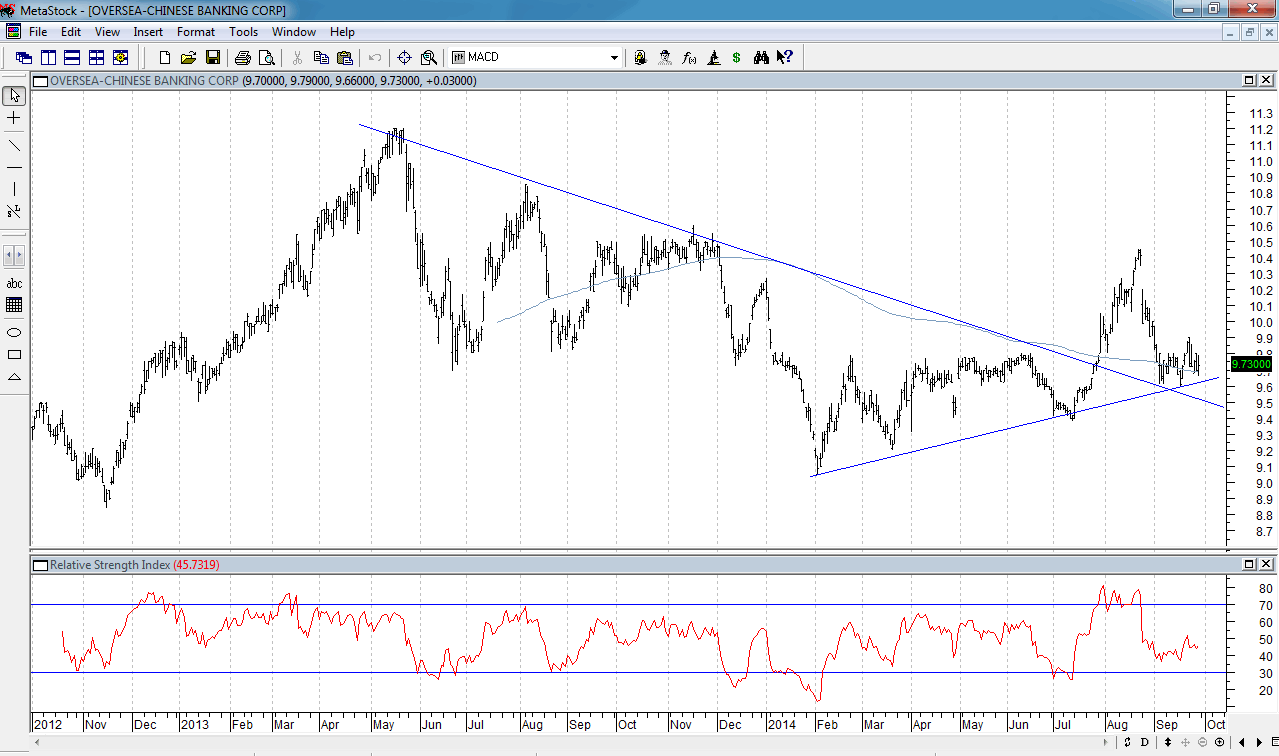The height and width of the screenshot is (756, 1279).
Task: Open the Edit menu
Action: [x=70, y=32]
